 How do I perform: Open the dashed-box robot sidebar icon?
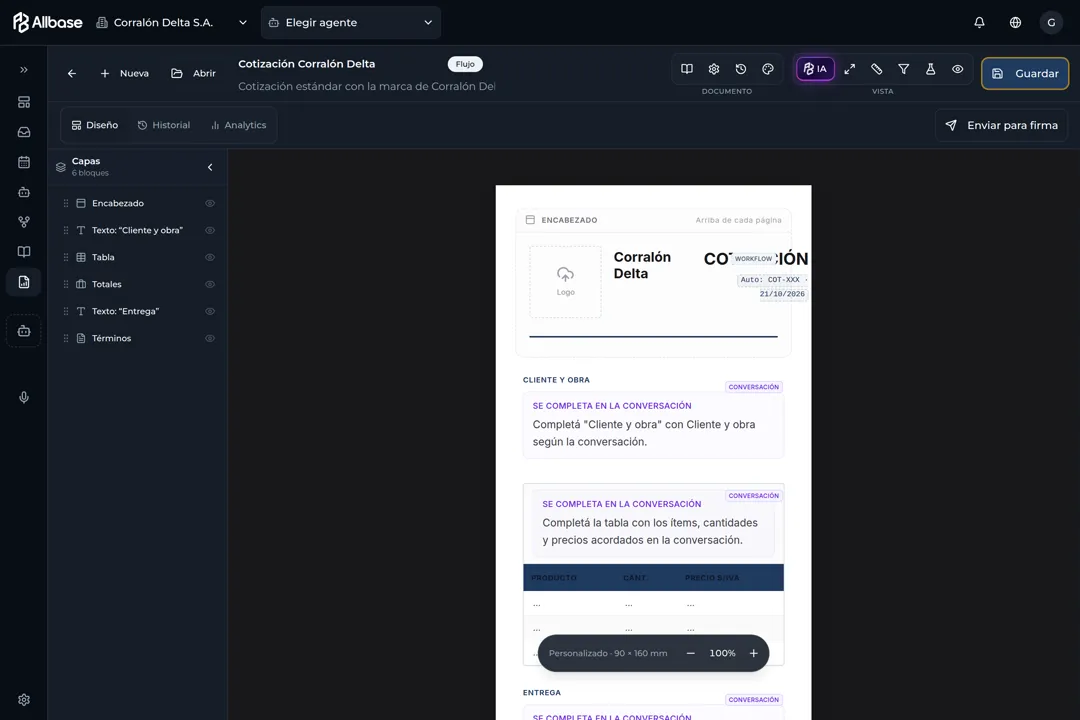[x=23, y=331]
